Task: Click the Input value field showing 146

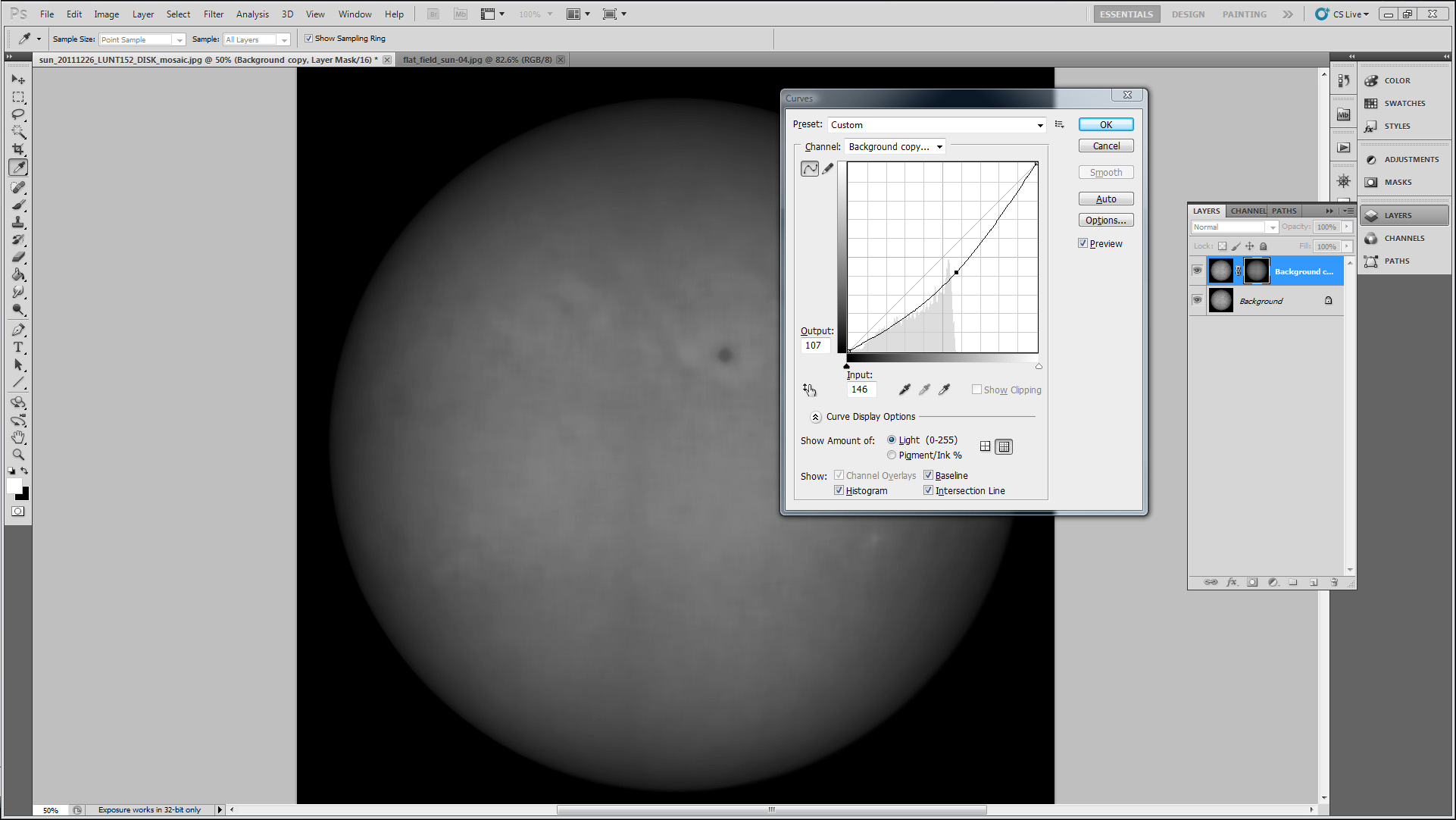Action: point(861,390)
